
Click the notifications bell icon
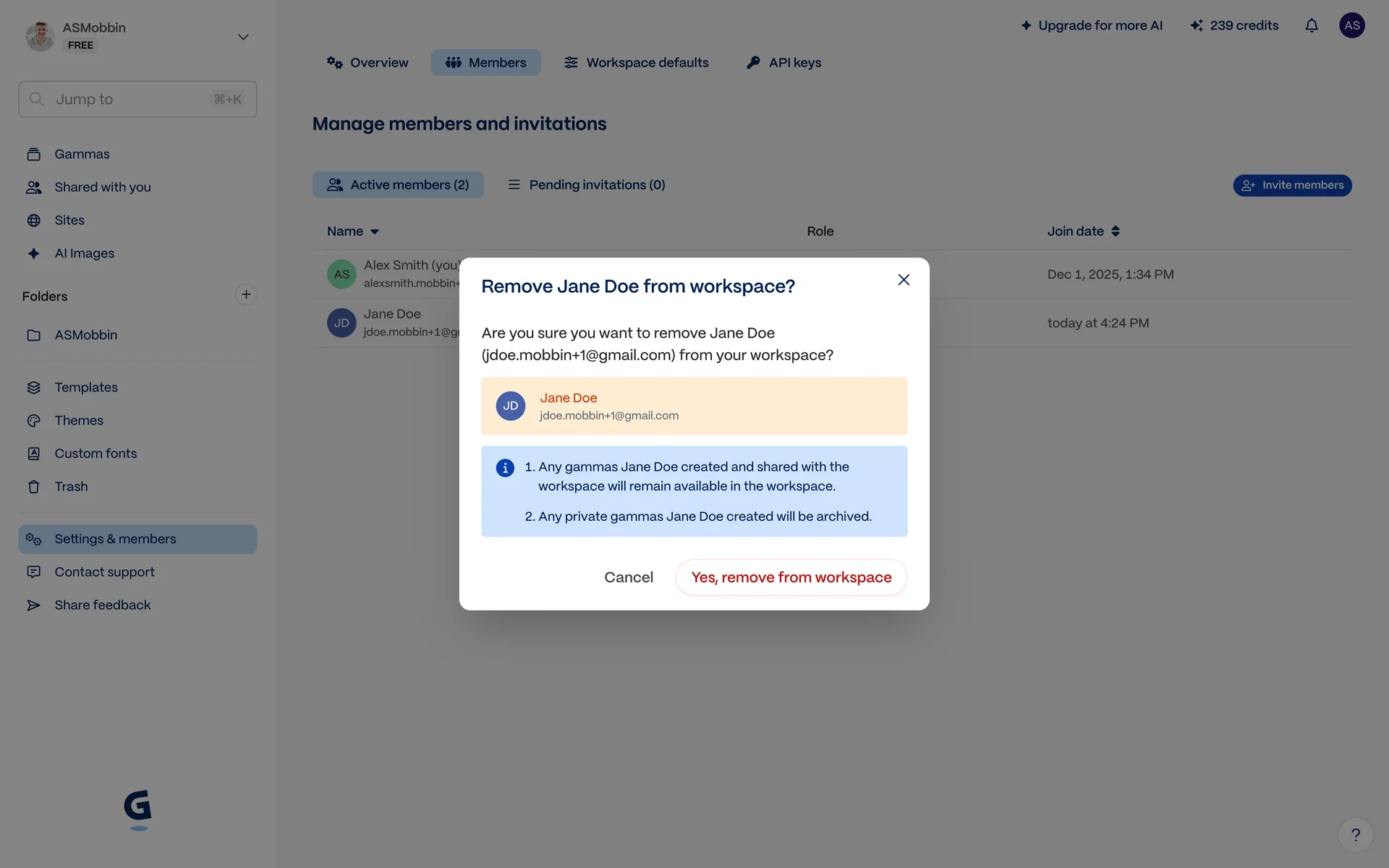click(x=1312, y=26)
